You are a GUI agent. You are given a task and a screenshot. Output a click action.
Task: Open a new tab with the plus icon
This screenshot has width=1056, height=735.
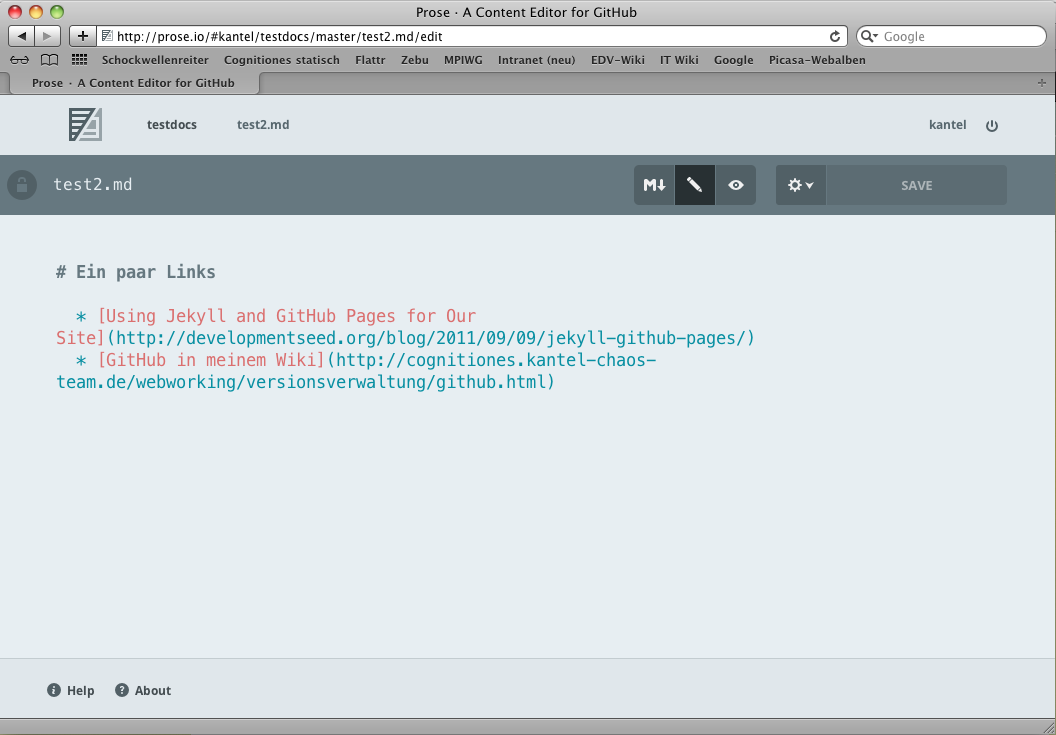click(1042, 83)
